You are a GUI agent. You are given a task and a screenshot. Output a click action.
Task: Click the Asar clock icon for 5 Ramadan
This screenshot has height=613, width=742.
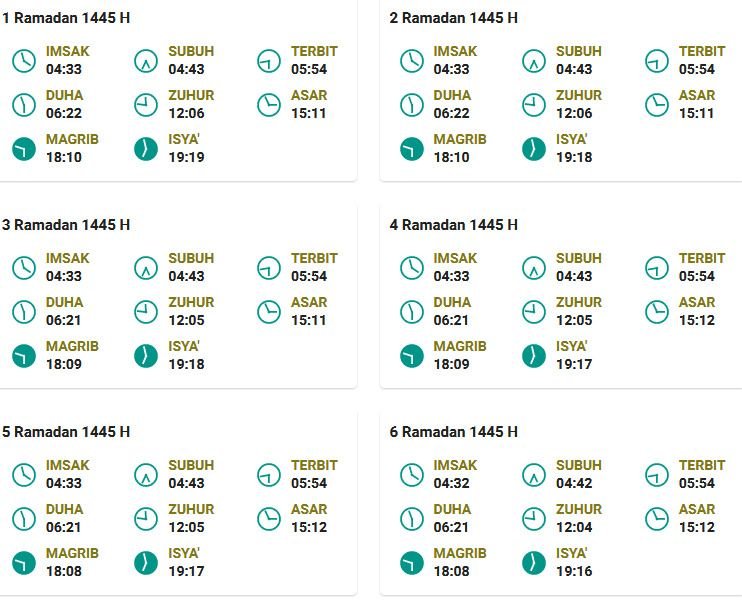coord(269,518)
